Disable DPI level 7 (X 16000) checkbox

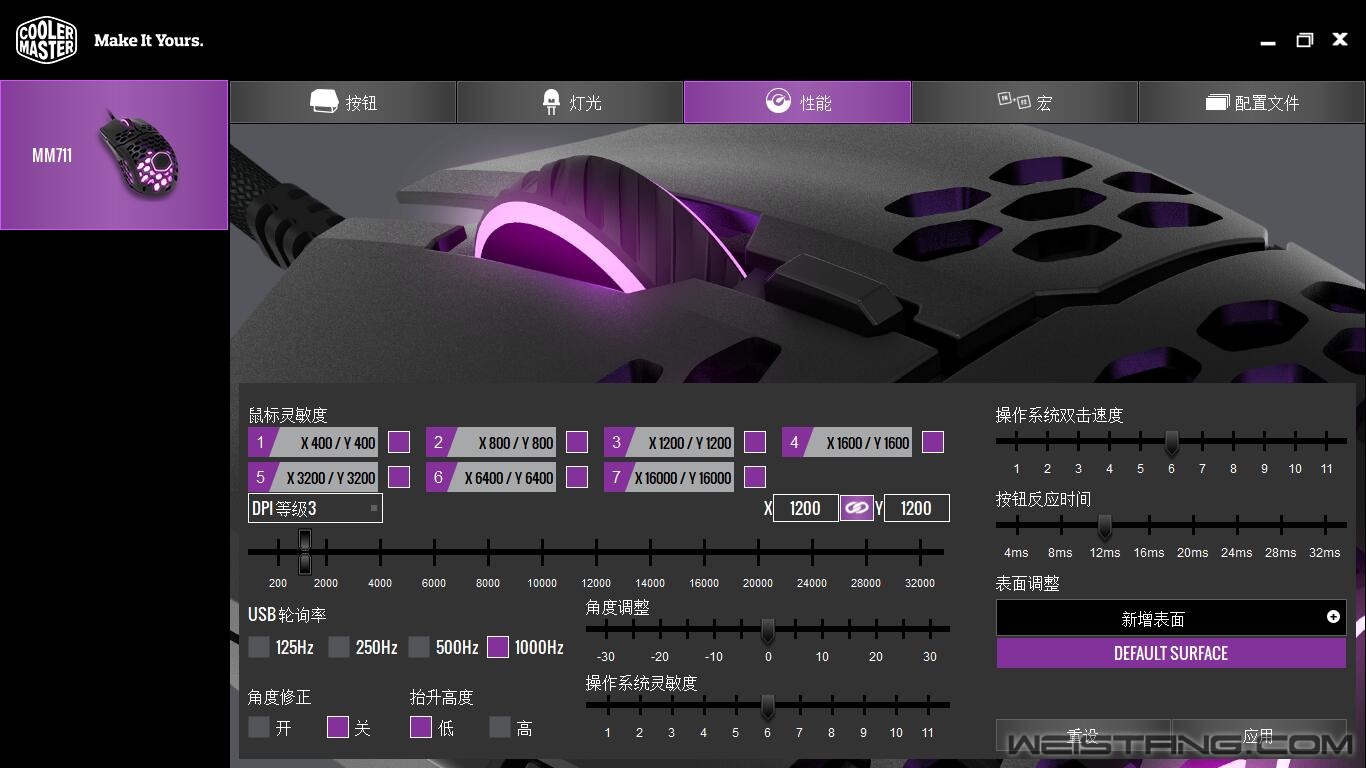755,477
